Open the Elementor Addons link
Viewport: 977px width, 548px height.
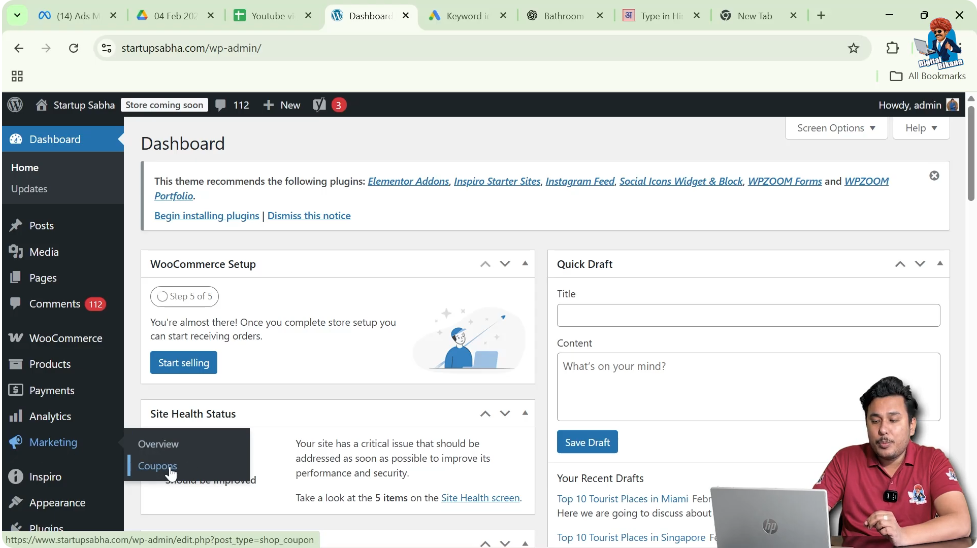point(408,181)
